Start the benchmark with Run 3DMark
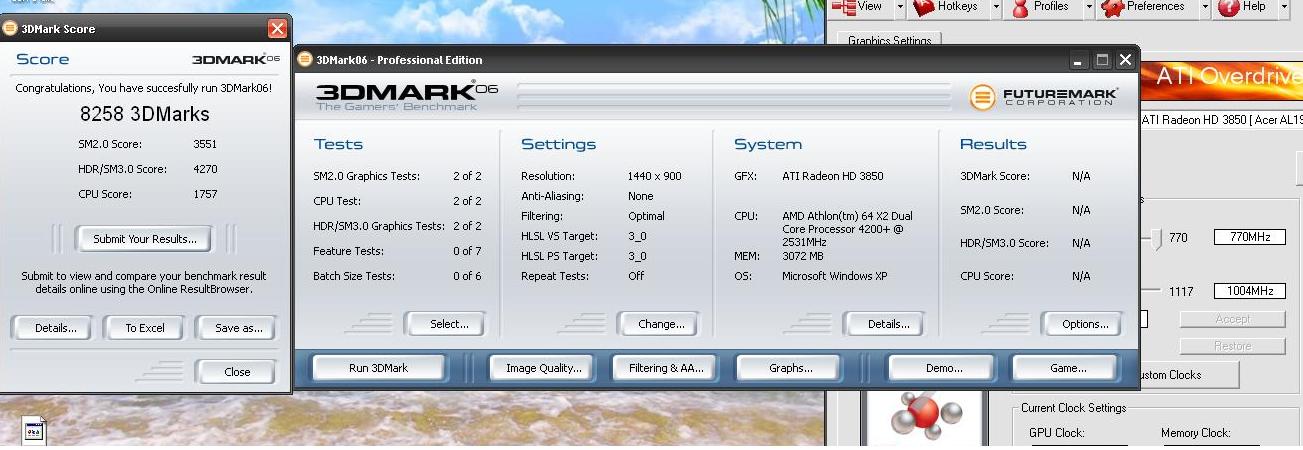The width and height of the screenshot is (1303, 450). click(x=378, y=368)
